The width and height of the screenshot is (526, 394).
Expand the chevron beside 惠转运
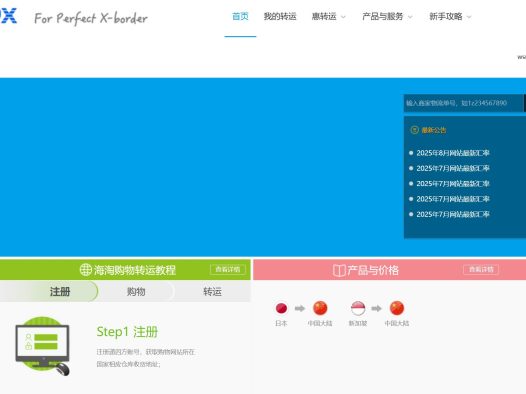343,17
